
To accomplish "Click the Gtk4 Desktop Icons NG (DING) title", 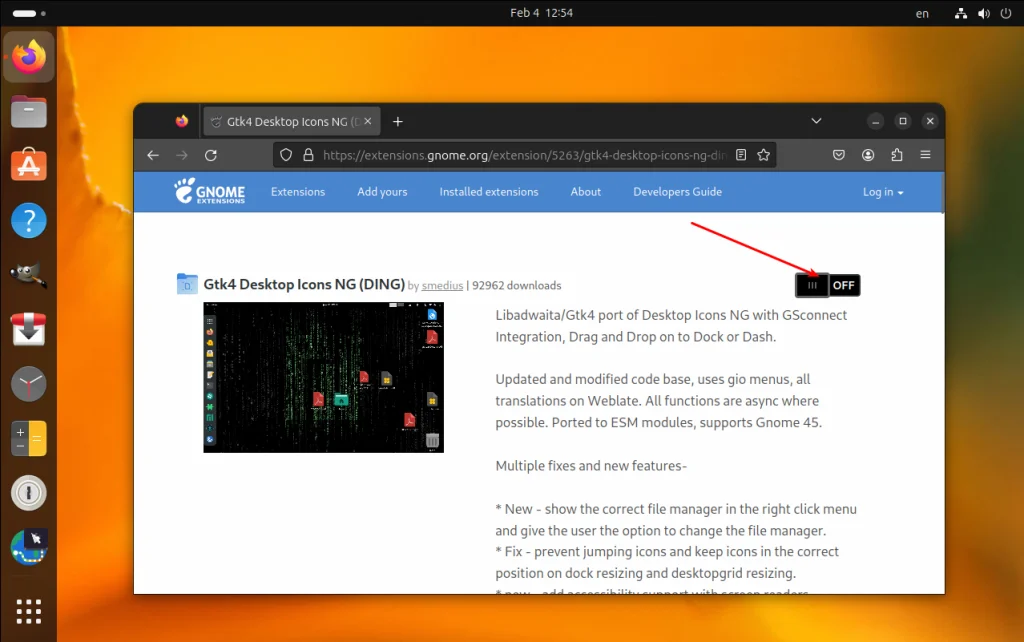I will 304,284.
